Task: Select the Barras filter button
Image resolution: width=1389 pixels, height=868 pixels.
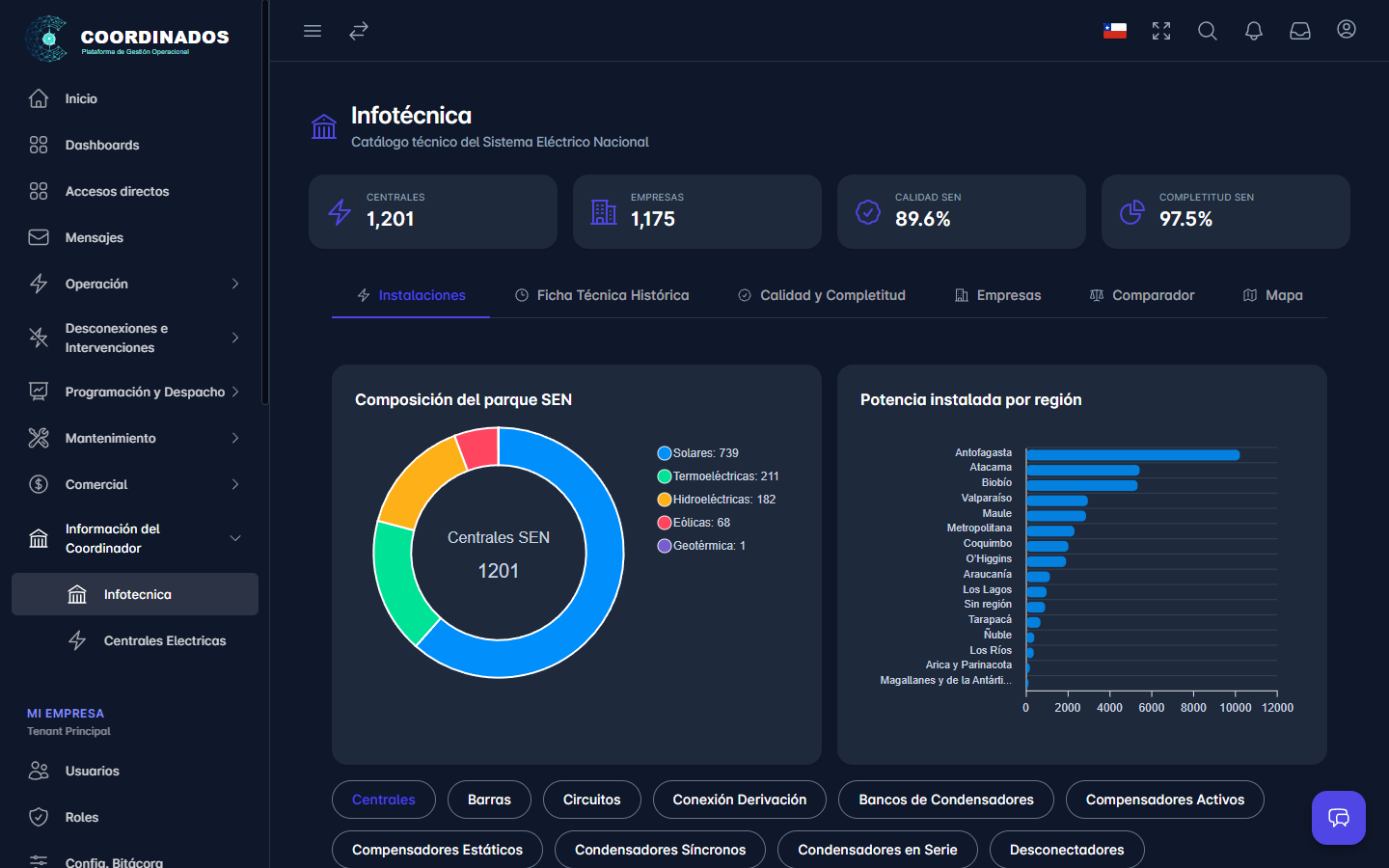Action: click(x=489, y=800)
